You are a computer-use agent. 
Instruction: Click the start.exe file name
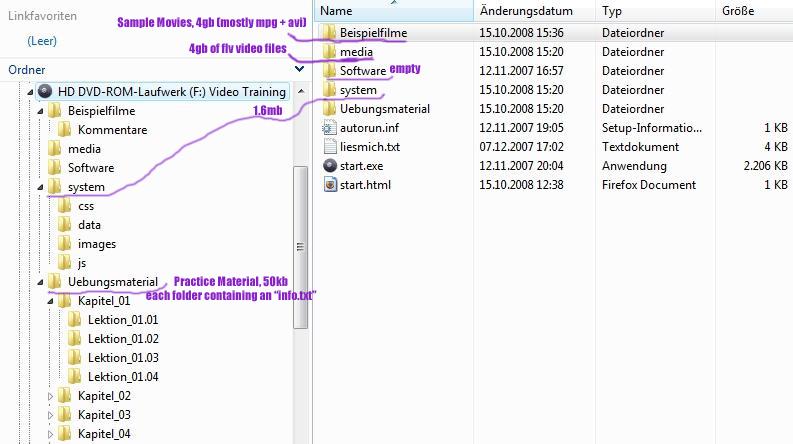(x=361, y=166)
